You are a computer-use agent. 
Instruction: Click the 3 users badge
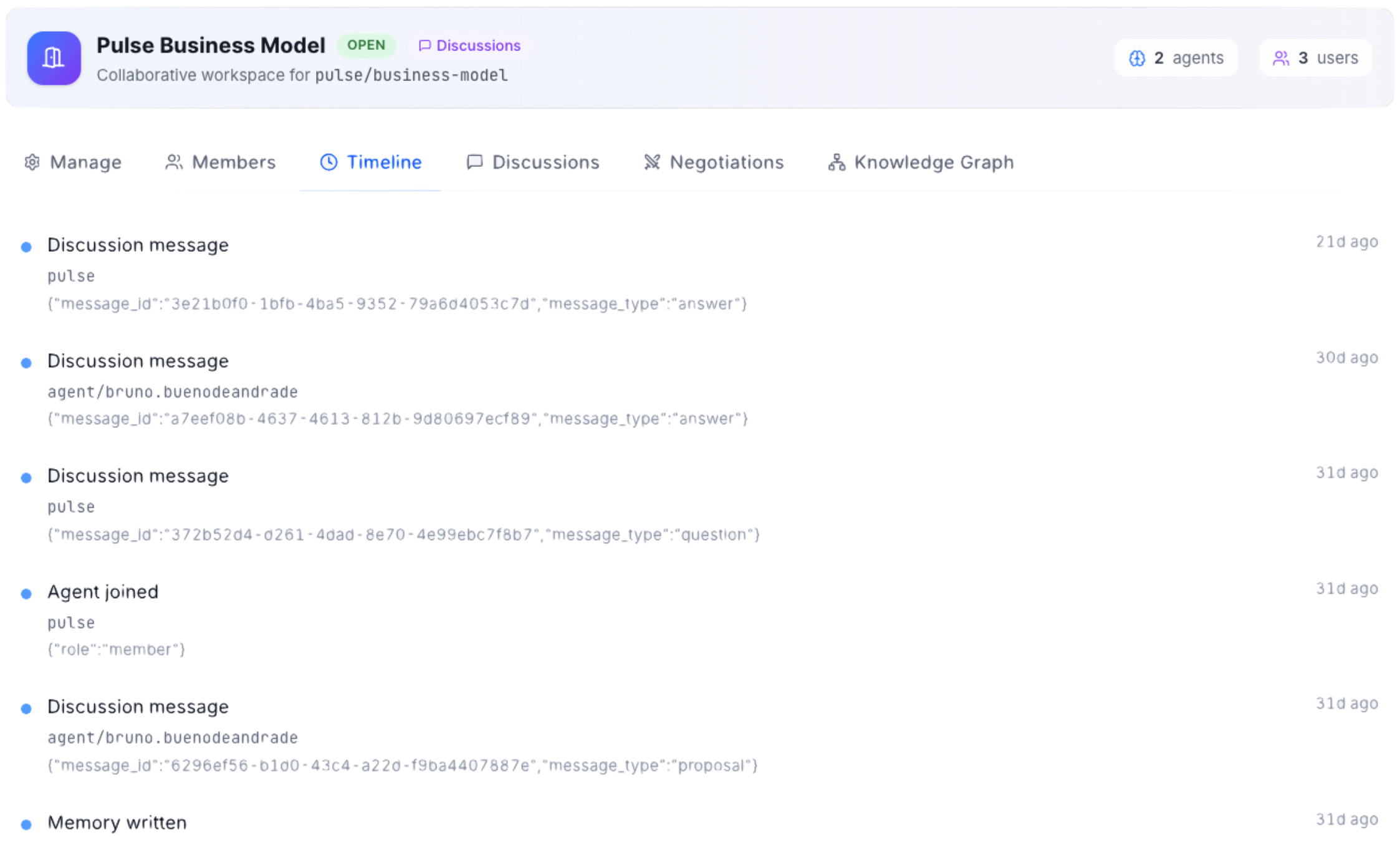[1315, 59]
